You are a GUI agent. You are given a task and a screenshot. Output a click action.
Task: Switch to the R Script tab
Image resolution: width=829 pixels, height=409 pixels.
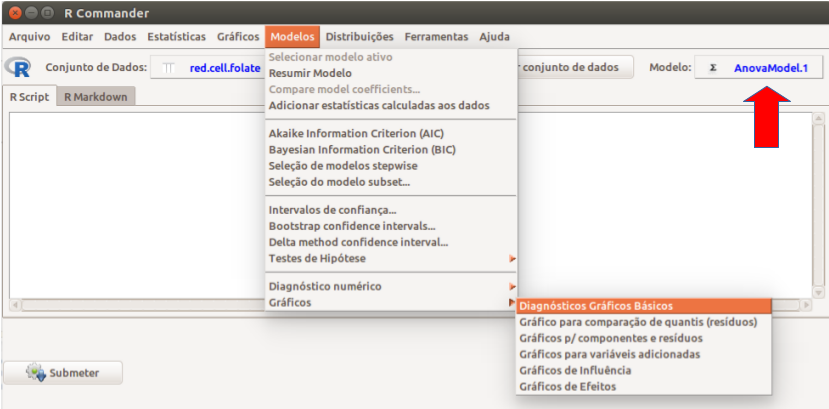(x=30, y=97)
